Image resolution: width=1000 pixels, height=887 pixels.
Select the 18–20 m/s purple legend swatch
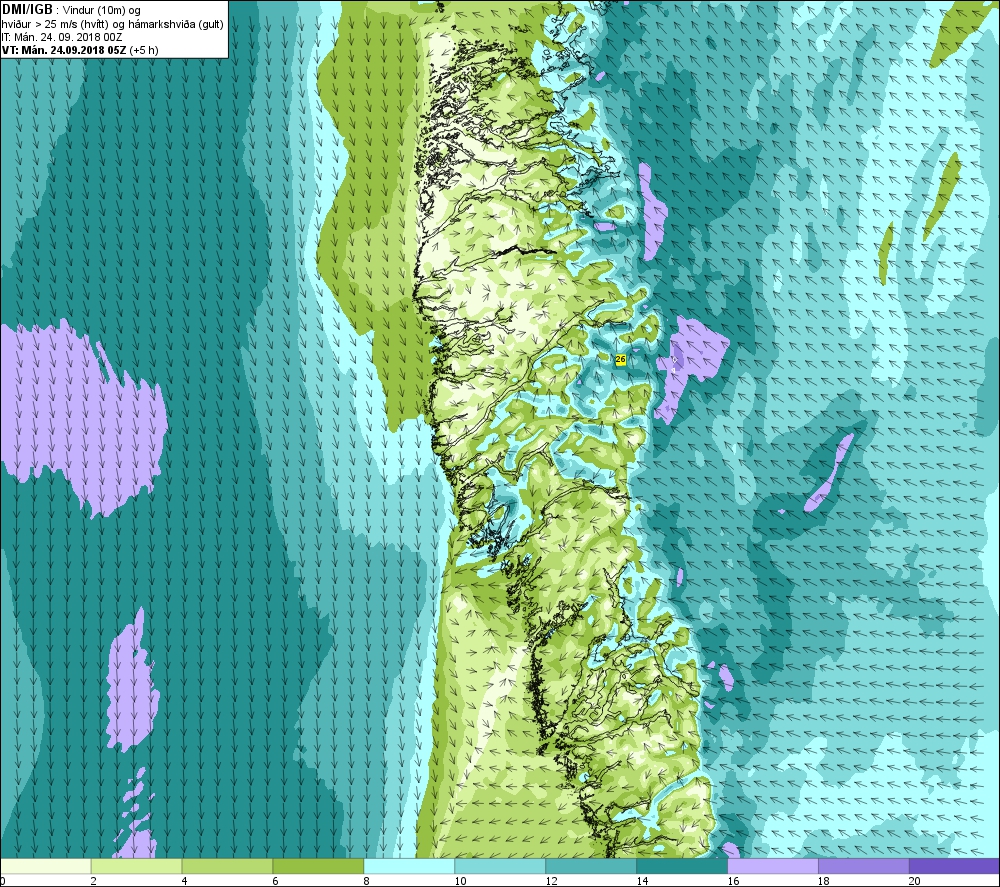click(x=864, y=866)
